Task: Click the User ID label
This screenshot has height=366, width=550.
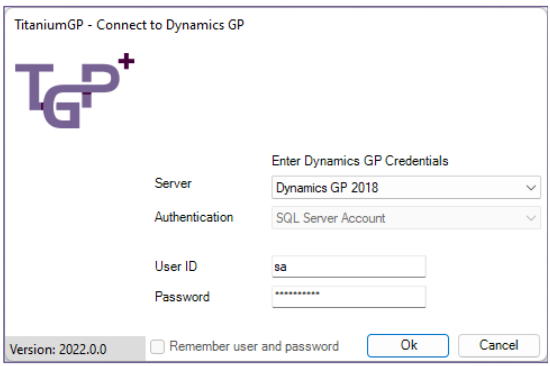Action: click(x=176, y=266)
